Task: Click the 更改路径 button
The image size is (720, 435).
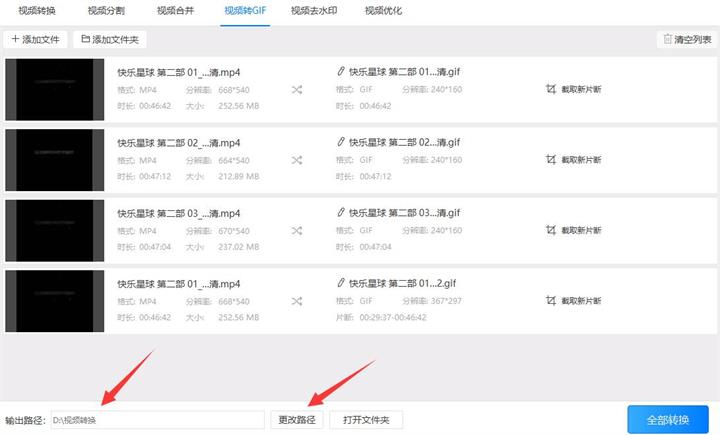Action: tap(297, 420)
